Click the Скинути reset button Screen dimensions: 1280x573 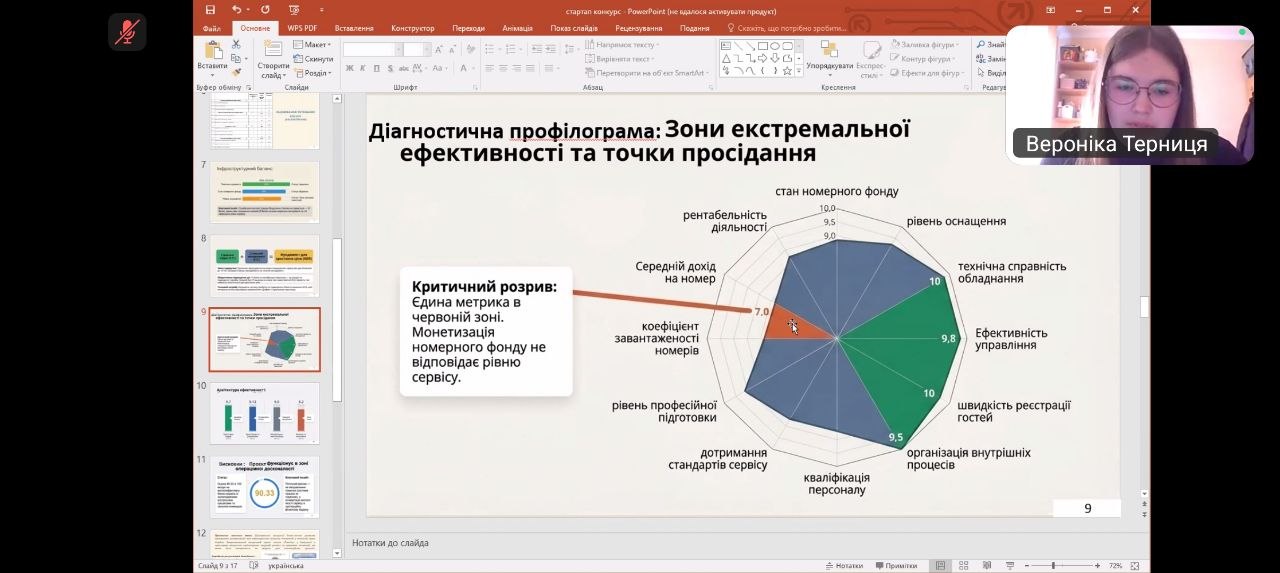click(x=315, y=59)
